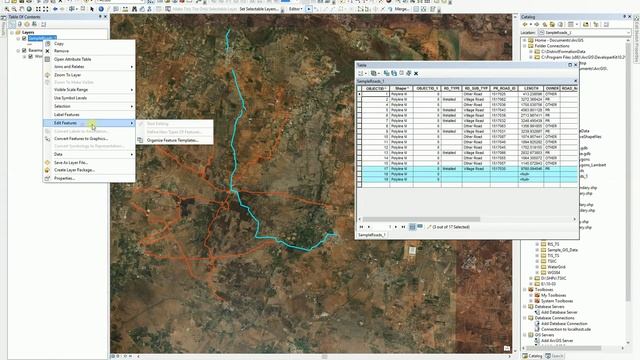Click Move to first record button
Screen dimensions: 640x360
pyautogui.click(x=361, y=227)
